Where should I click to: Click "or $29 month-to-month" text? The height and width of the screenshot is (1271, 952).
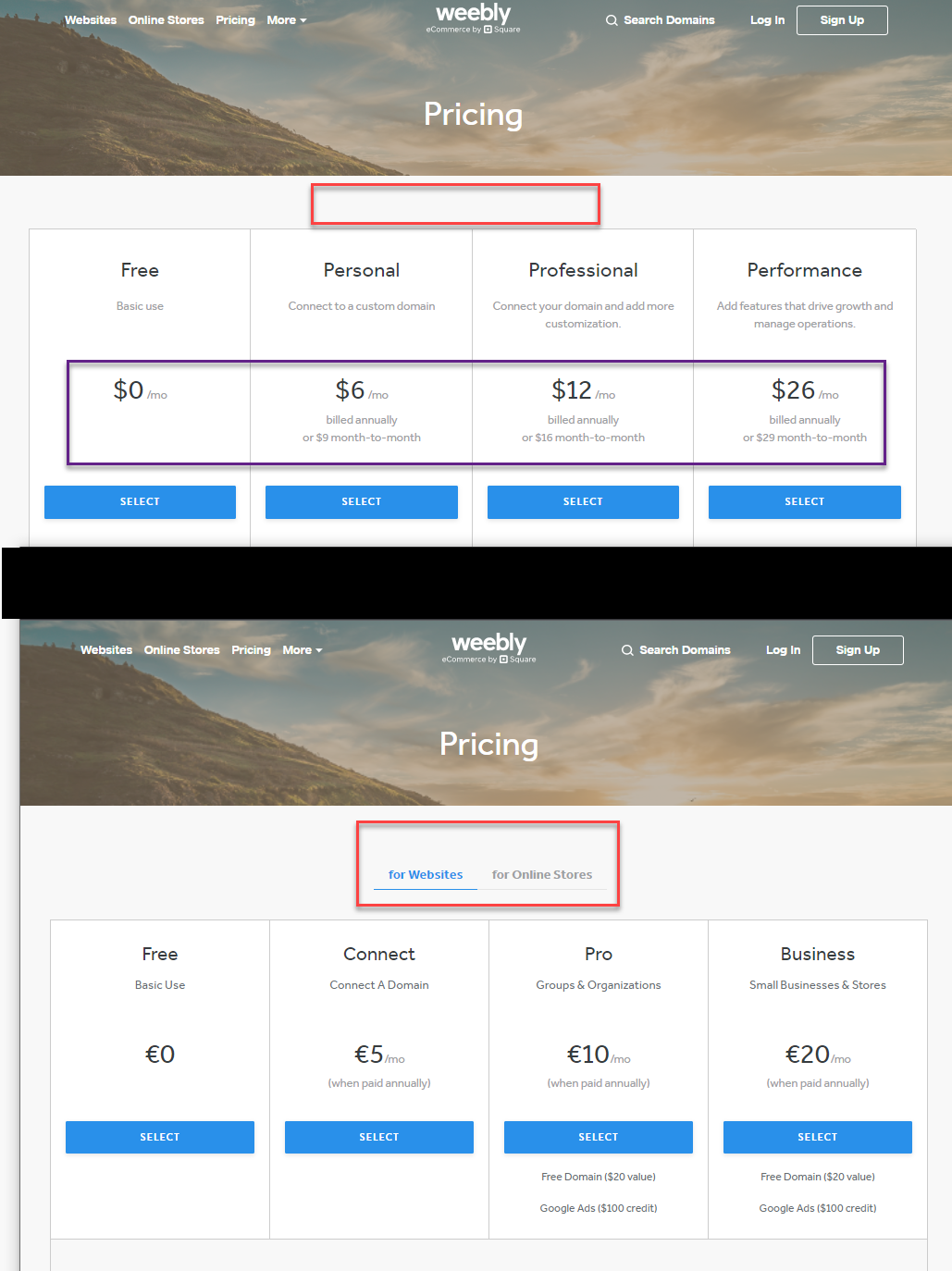[x=805, y=438]
